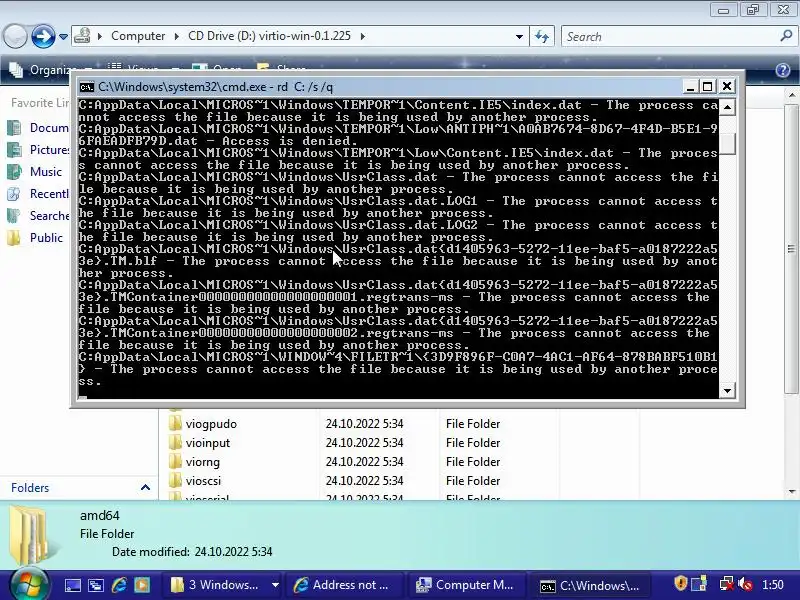Viewport: 800px width, 600px height.
Task: Launch Internet Explorer from quick launch
Action: point(119,585)
